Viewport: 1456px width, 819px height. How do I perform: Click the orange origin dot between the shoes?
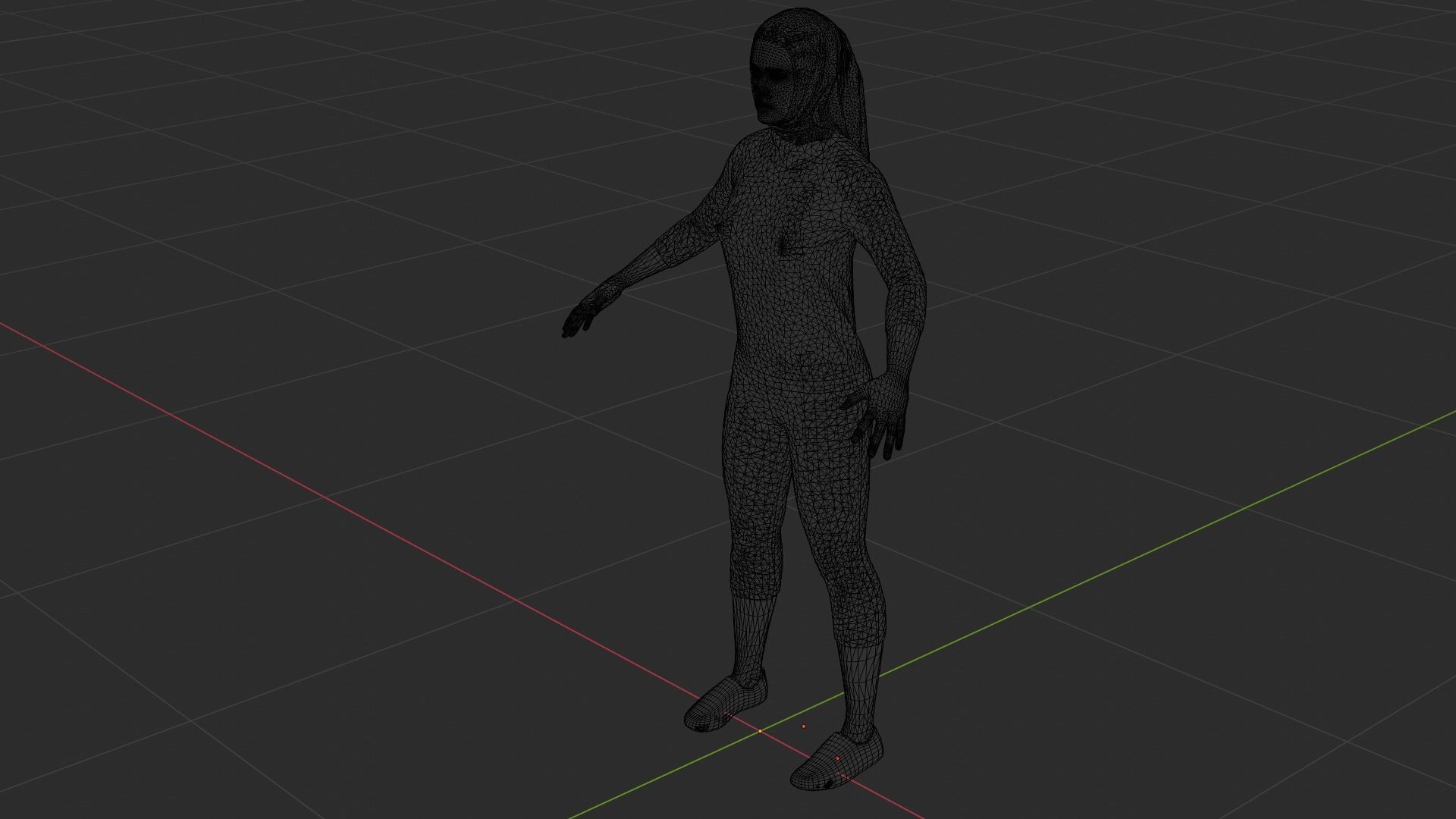coord(804,726)
